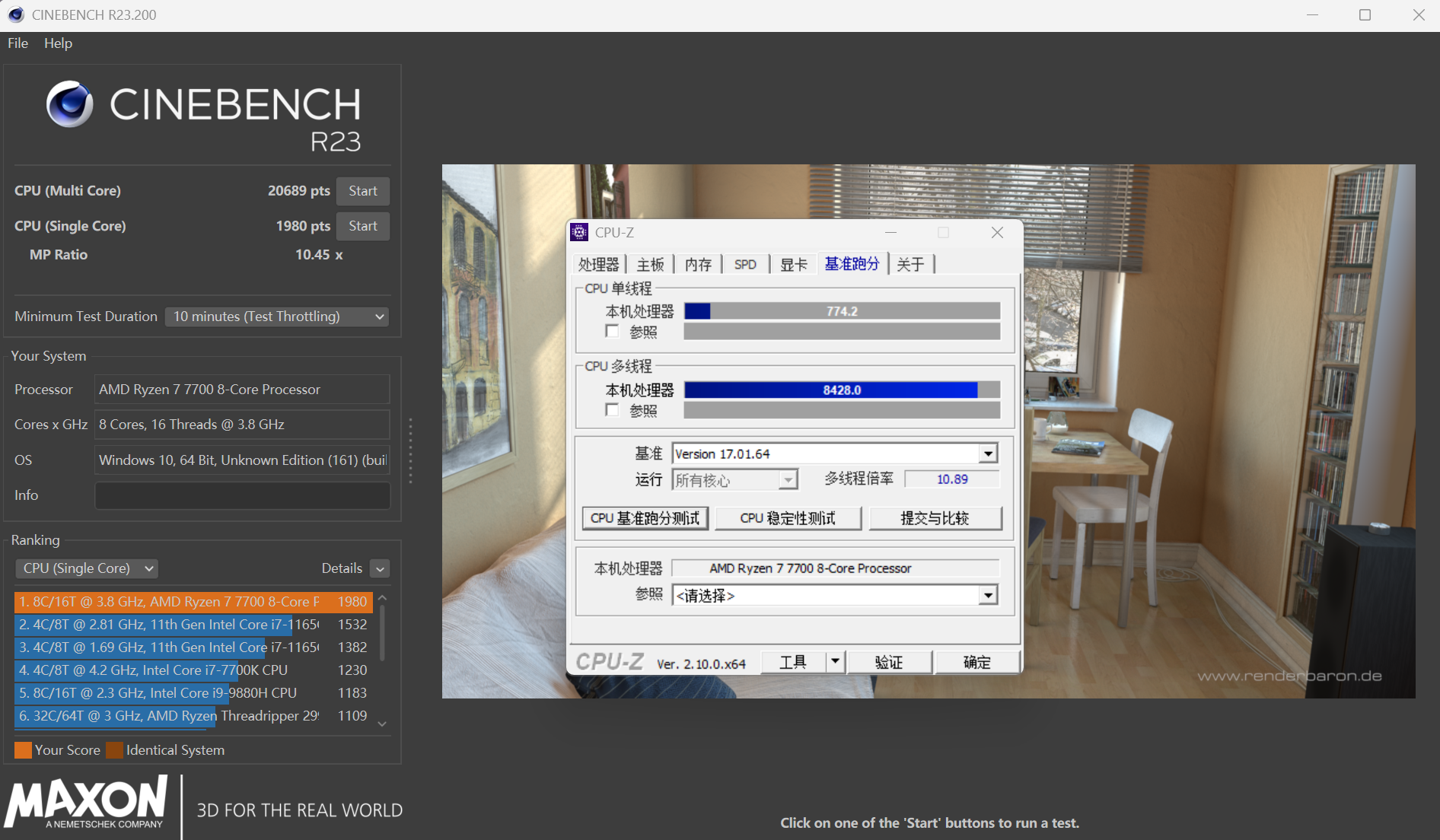
Task: Open the 工具 dropdown arrow in CPU-Z
Action: tap(835, 662)
